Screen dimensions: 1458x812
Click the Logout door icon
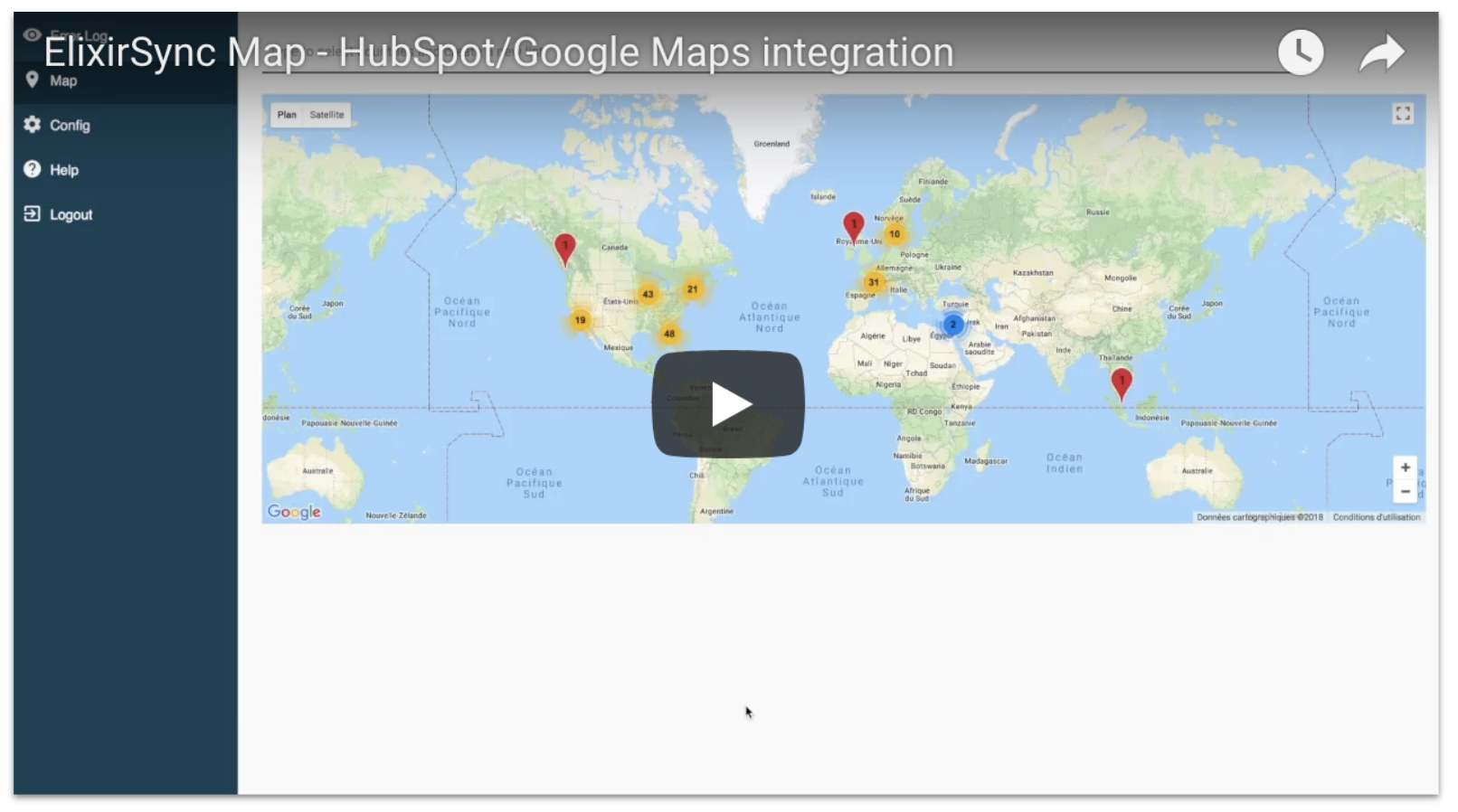point(33,213)
